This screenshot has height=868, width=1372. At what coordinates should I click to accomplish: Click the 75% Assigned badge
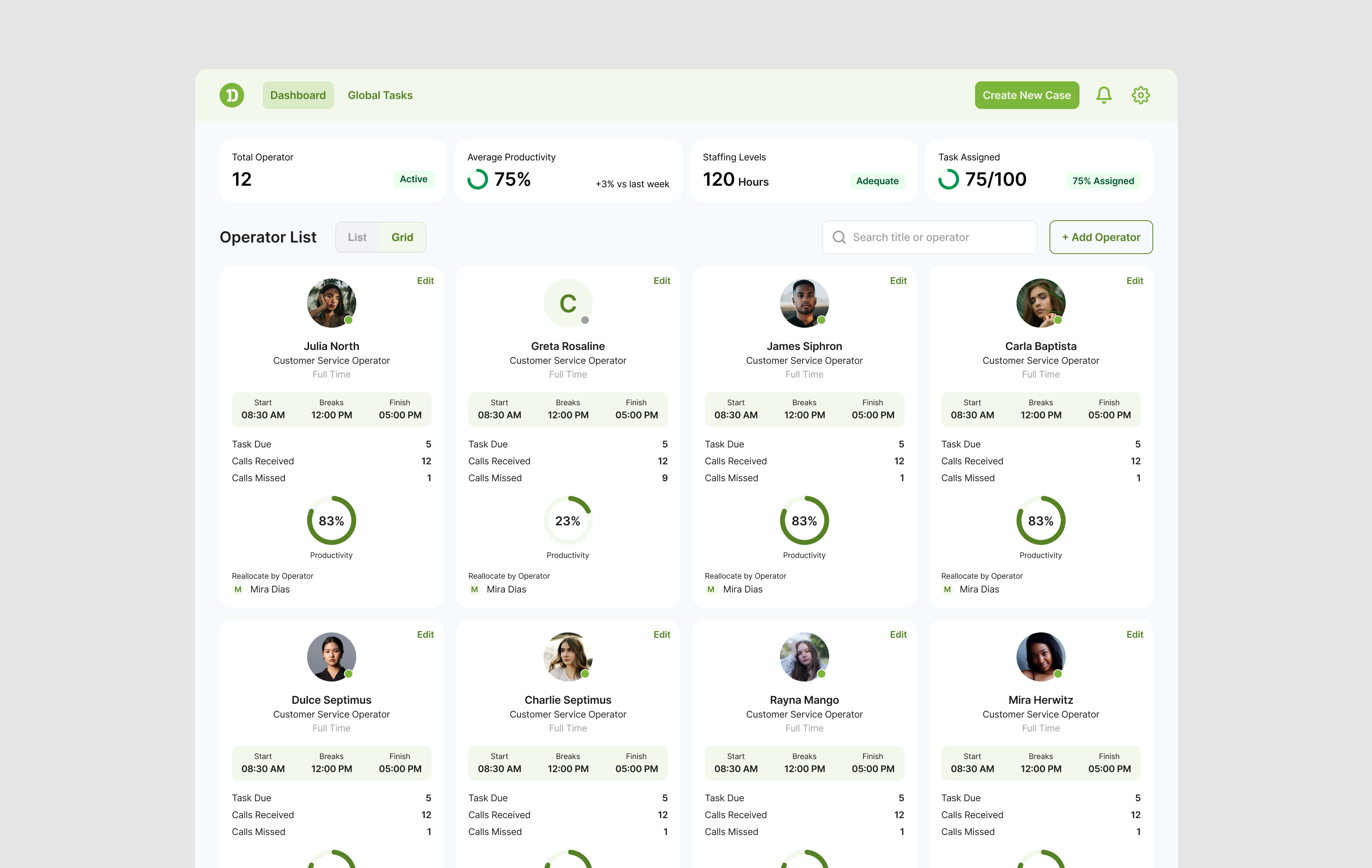[1103, 181]
